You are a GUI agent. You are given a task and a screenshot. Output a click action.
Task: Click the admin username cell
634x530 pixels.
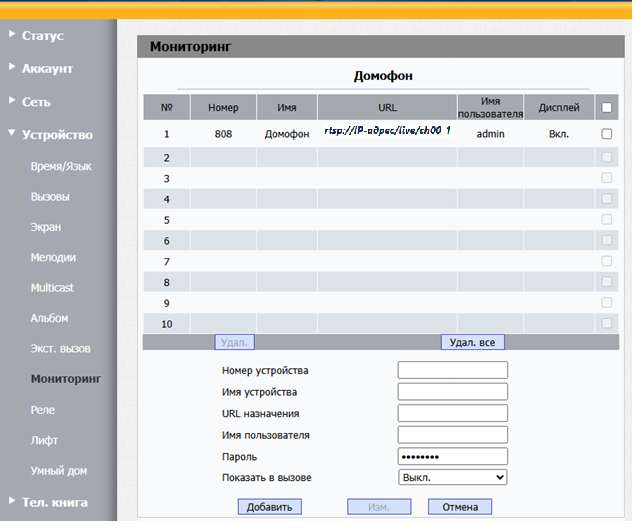pos(490,134)
